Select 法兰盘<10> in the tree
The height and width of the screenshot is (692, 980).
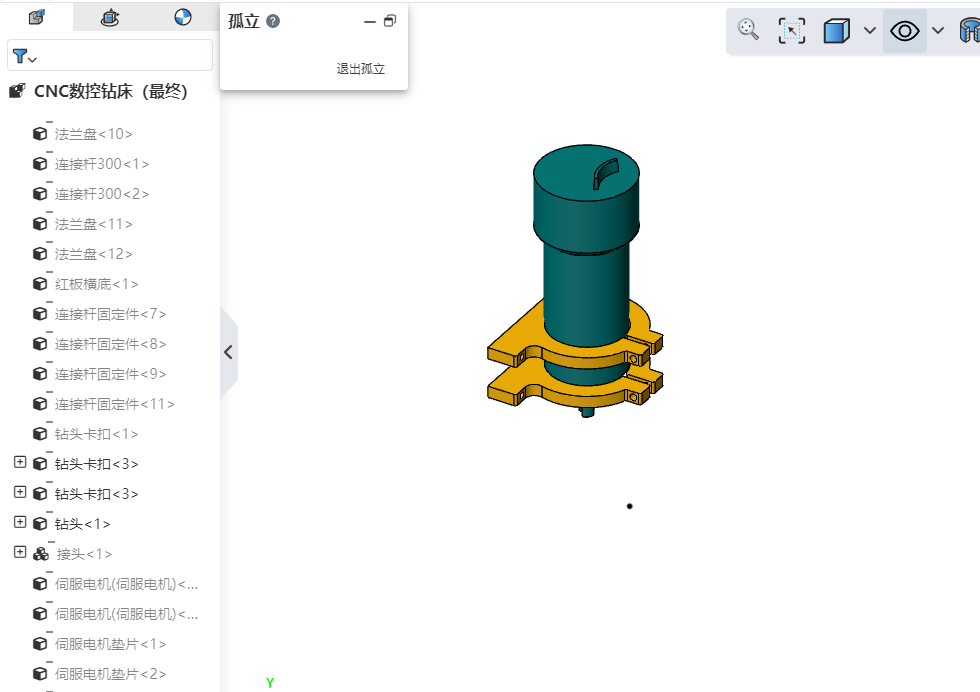click(x=93, y=134)
